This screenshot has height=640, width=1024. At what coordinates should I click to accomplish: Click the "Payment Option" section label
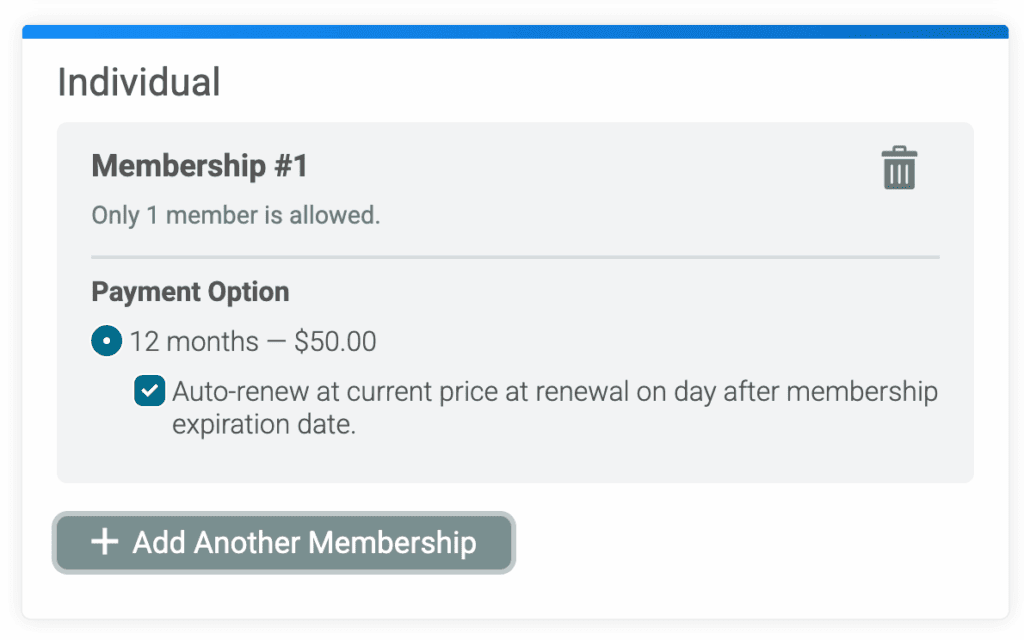pyautogui.click(x=190, y=292)
